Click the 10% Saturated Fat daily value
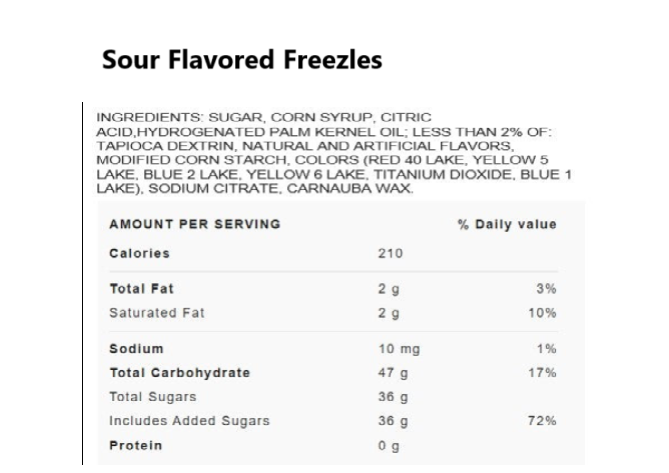The image size is (669, 473). [x=542, y=313]
